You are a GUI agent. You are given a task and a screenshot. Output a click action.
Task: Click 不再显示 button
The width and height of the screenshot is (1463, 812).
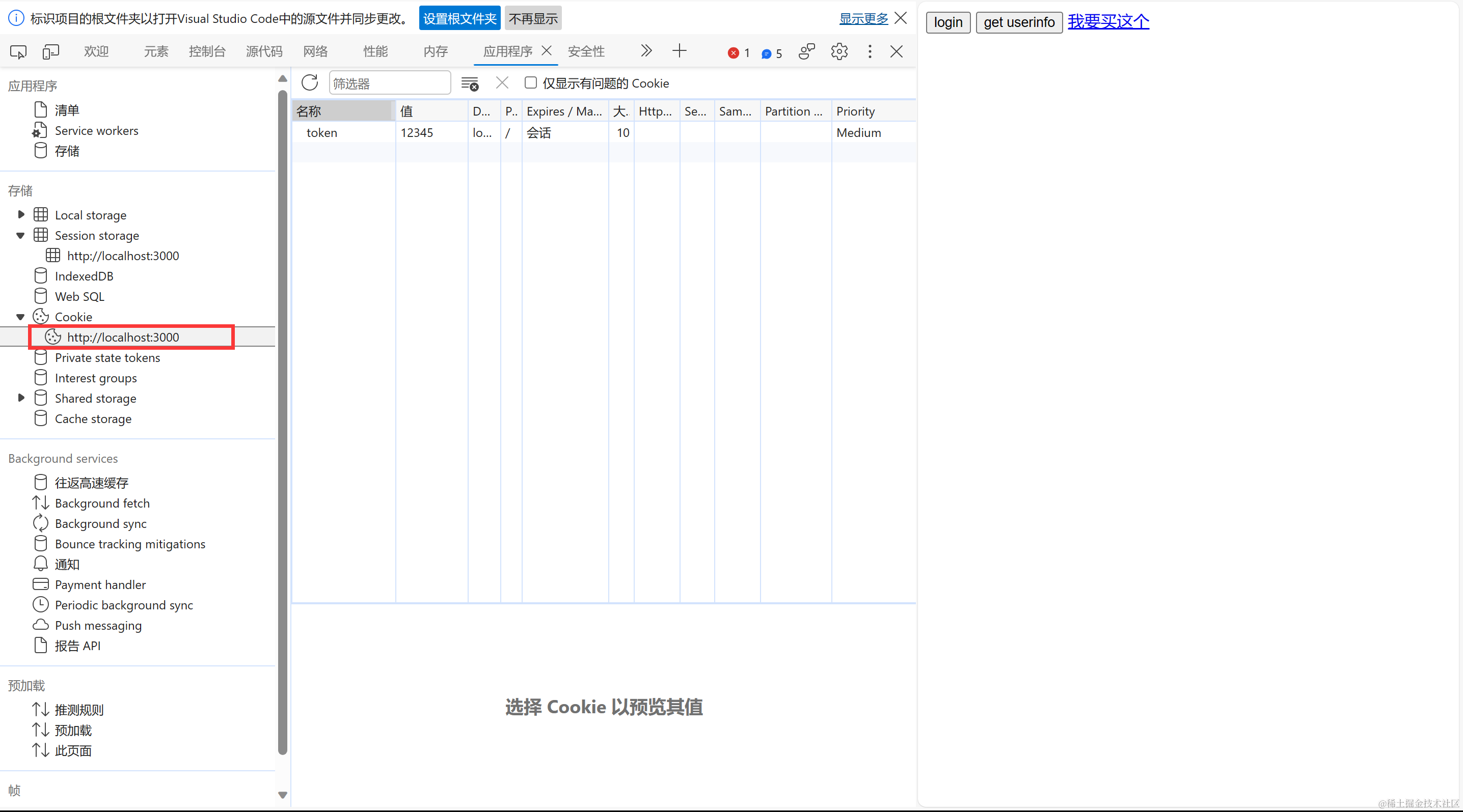(533, 19)
